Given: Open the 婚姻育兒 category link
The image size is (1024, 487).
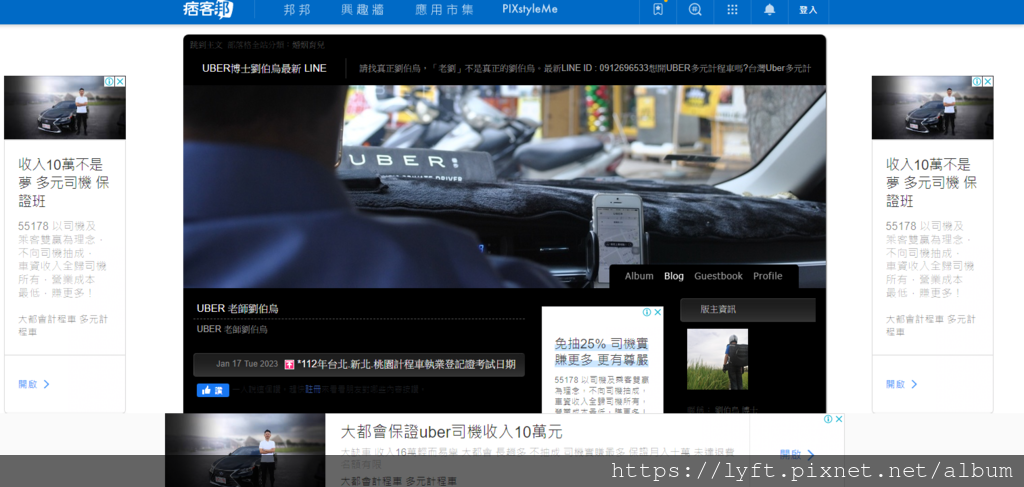Looking at the screenshot, I should (x=309, y=45).
